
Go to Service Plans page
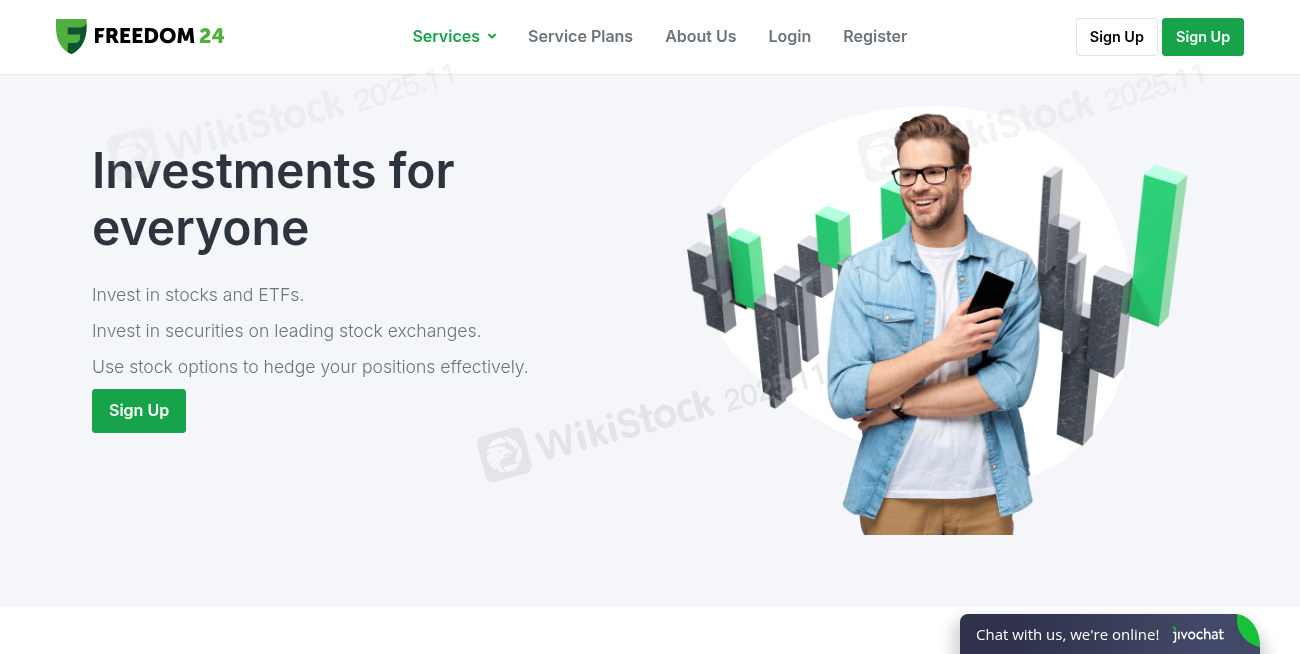pyautogui.click(x=580, y=36)
